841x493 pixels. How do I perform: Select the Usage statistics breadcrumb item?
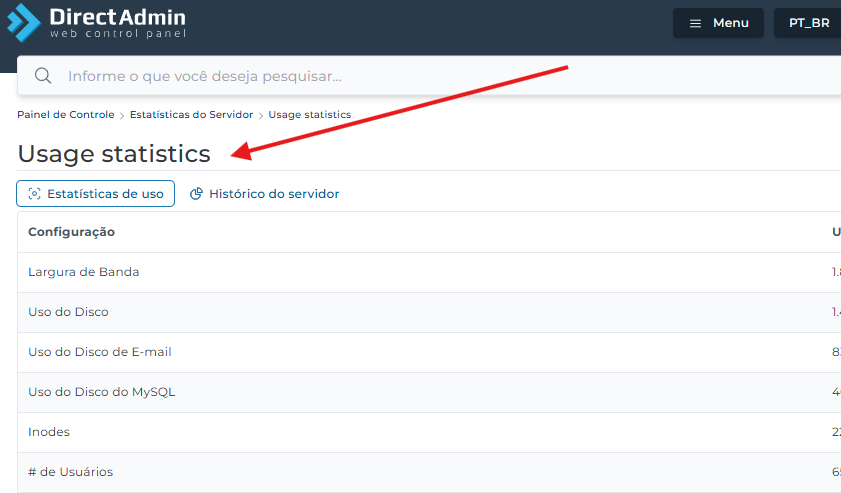pyautogui.click(x=309, y=115)
